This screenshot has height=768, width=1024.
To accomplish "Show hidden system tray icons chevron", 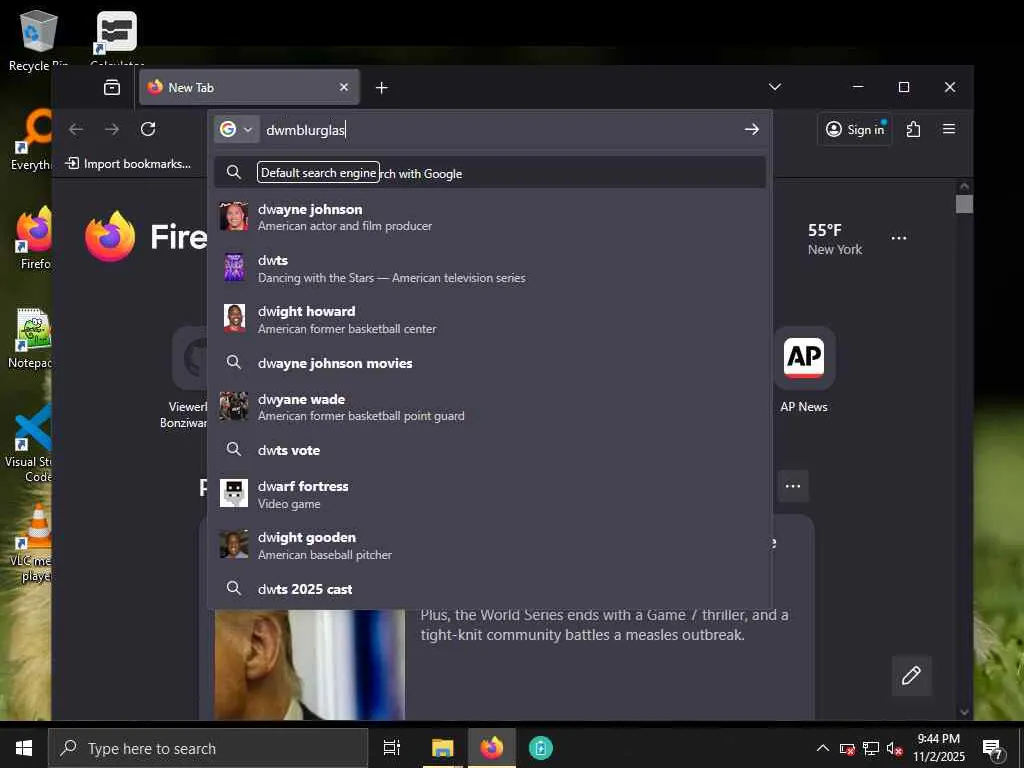I will click(x=823, y=748).
